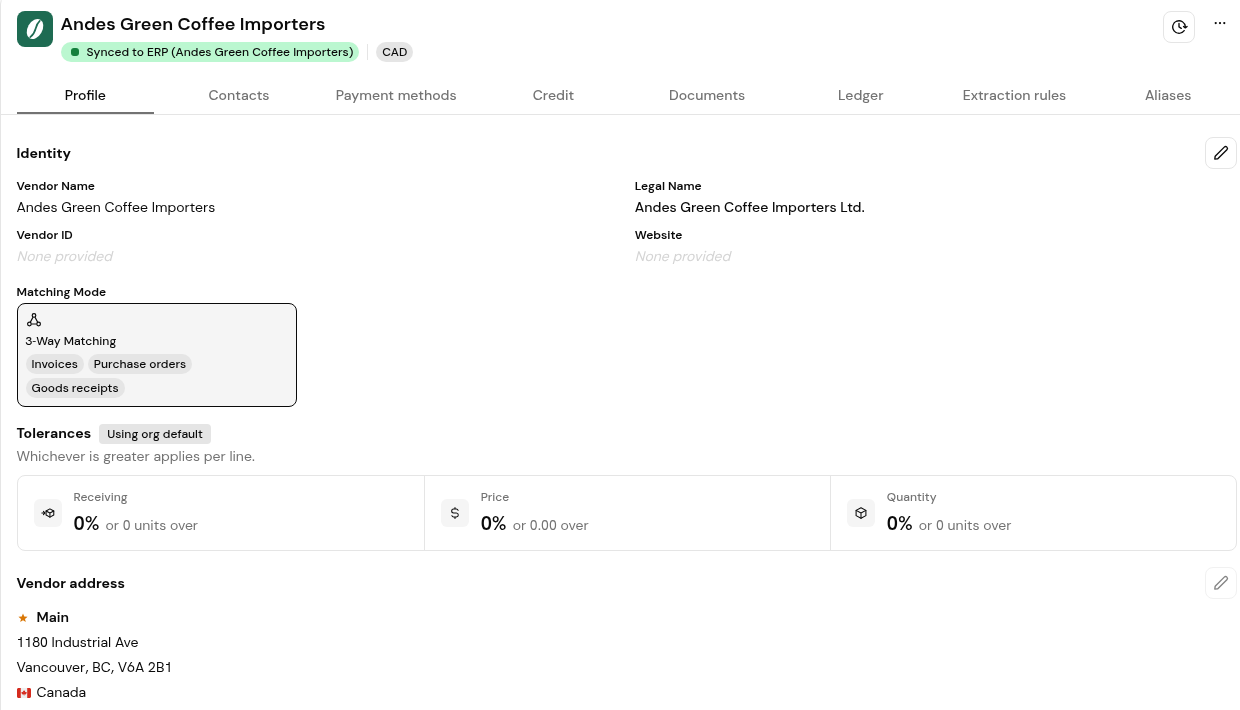Click legal name Andes Green Coffee Importers Ltd.
The image size is (1240, 710).
click(x=750, y=207)
